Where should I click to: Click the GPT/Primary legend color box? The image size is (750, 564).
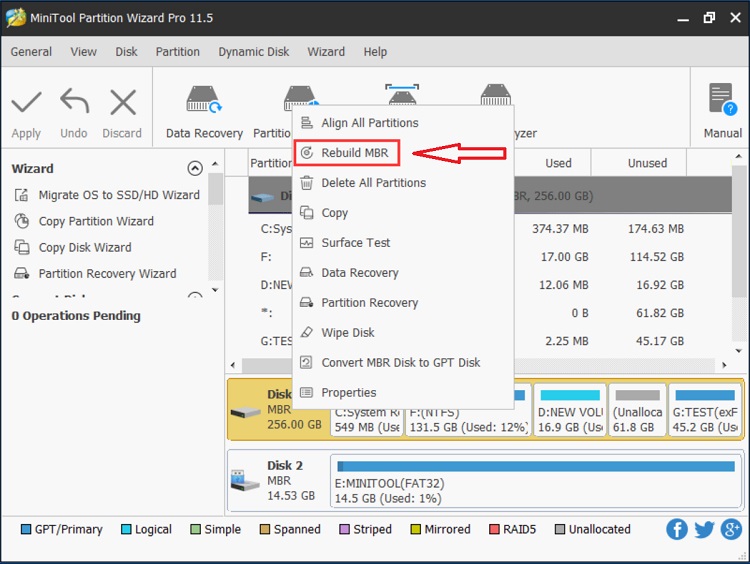tap(26, 529)
